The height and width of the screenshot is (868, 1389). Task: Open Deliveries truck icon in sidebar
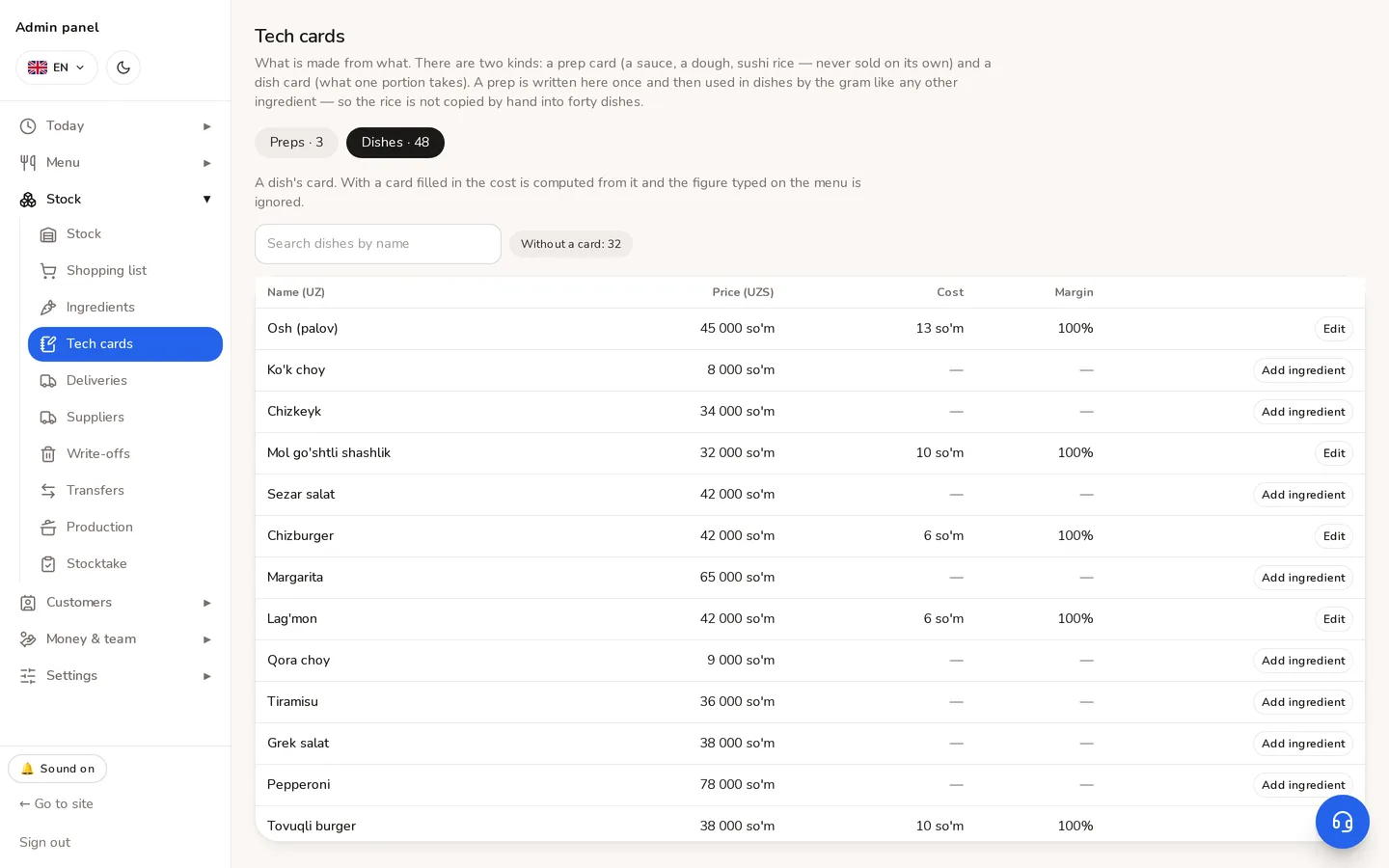(48, 381)
